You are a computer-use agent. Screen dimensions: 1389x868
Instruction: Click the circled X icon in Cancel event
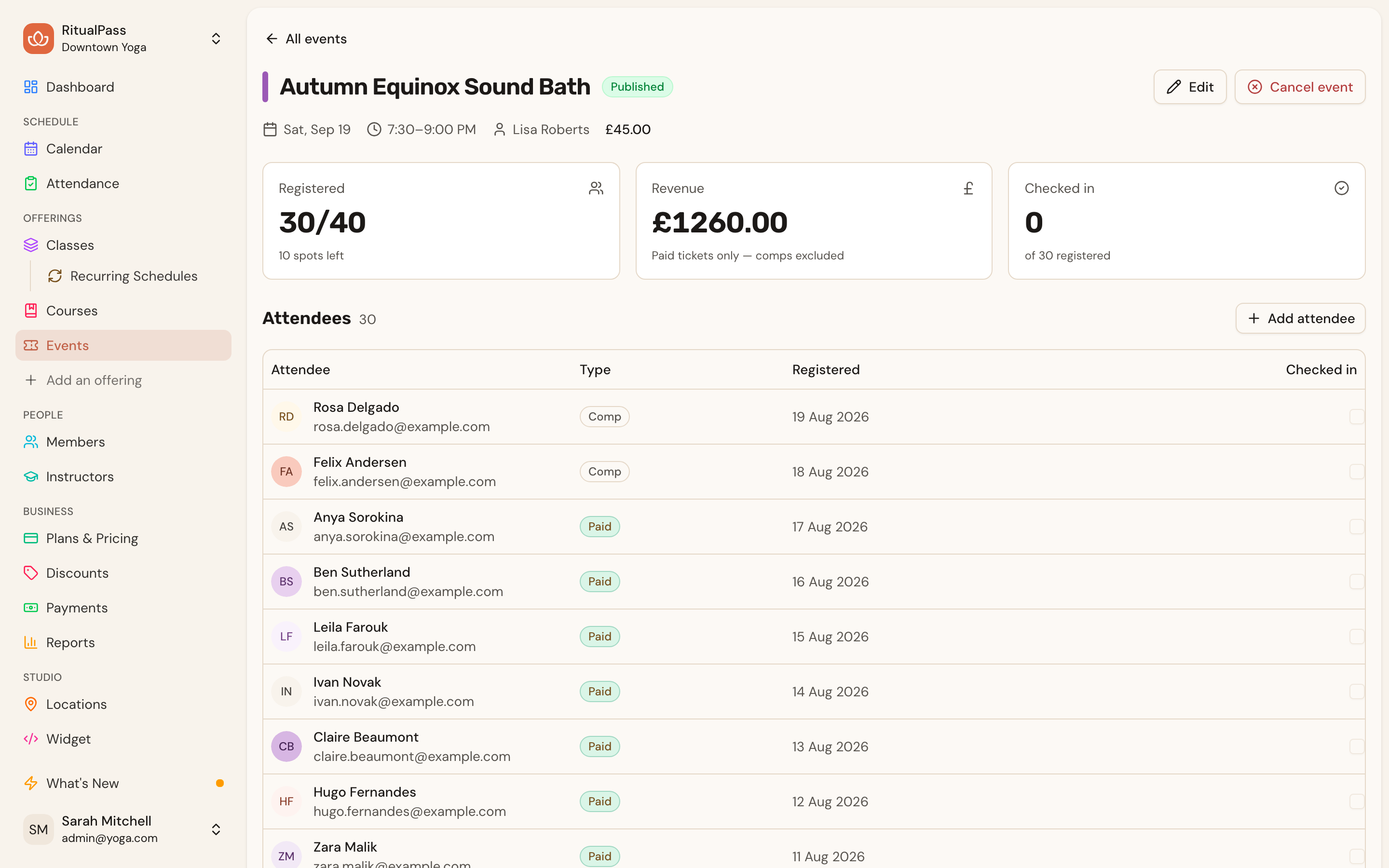pos(1255,87)
